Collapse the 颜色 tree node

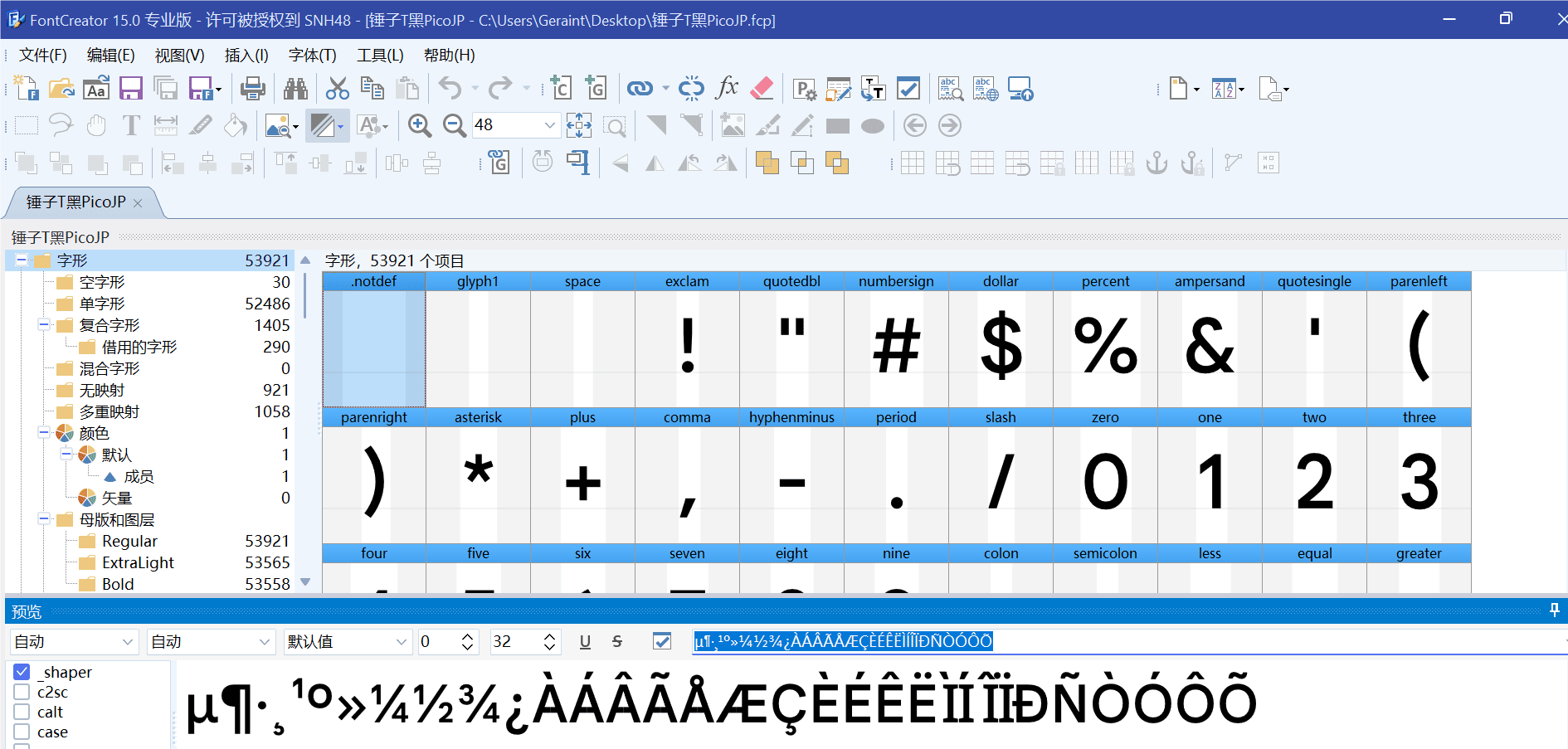(x=43, y=432)
